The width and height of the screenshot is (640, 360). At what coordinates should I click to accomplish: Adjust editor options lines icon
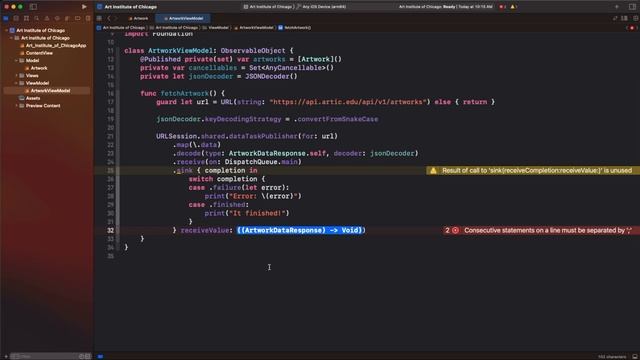tap(624, 18)
